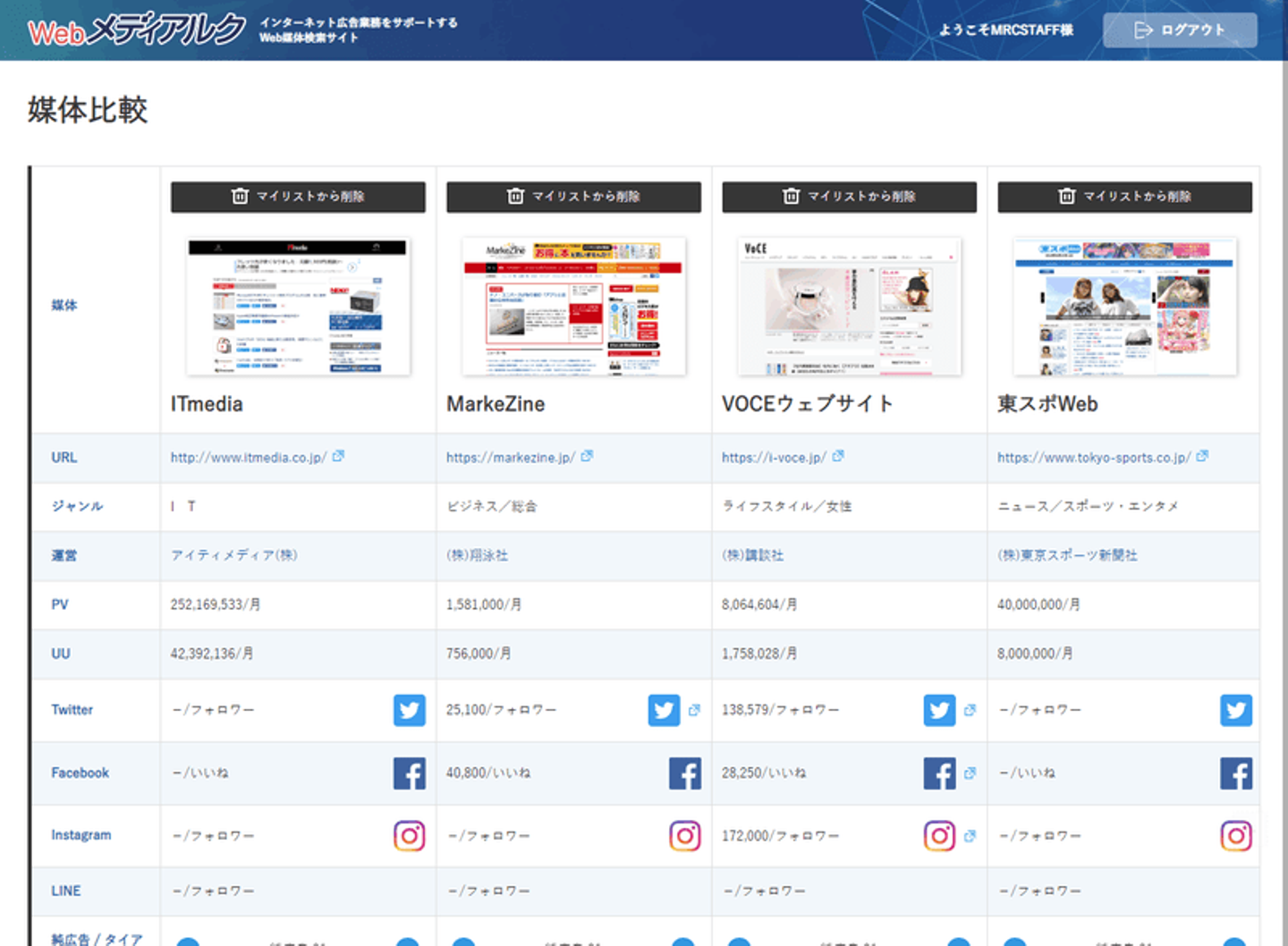Click ITmedia's UU value 42,392,136/月

212,654
